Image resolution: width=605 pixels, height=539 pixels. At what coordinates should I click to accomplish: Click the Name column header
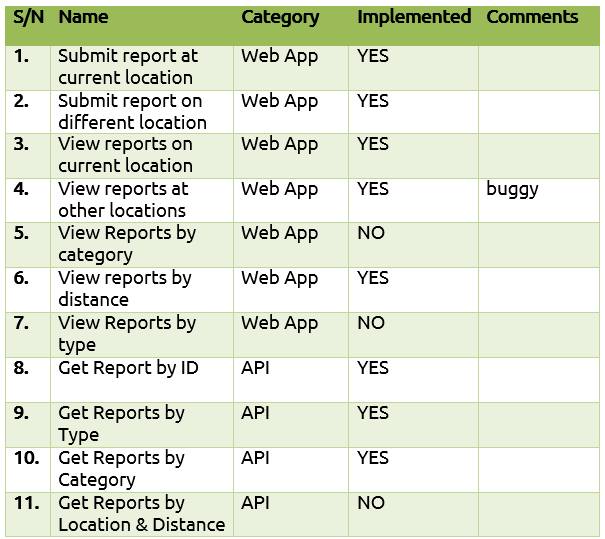tap(83, 17)
